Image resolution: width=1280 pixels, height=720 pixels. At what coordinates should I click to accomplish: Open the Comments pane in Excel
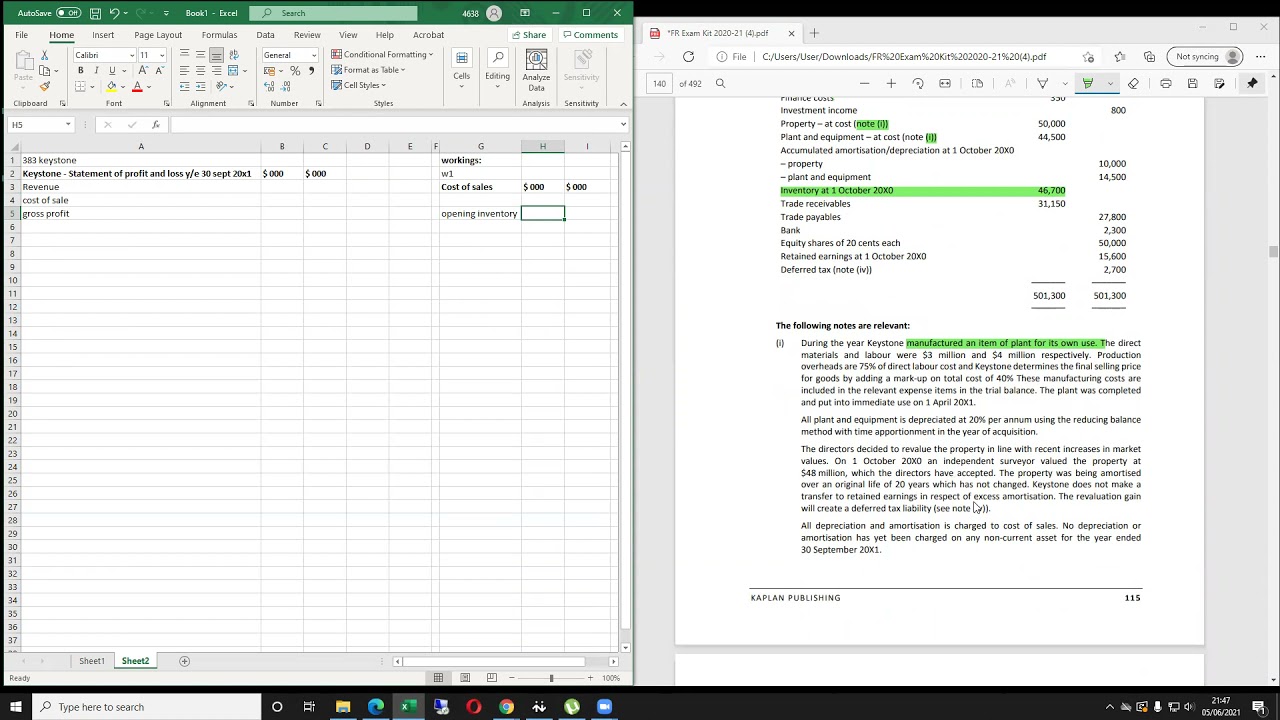590,35
